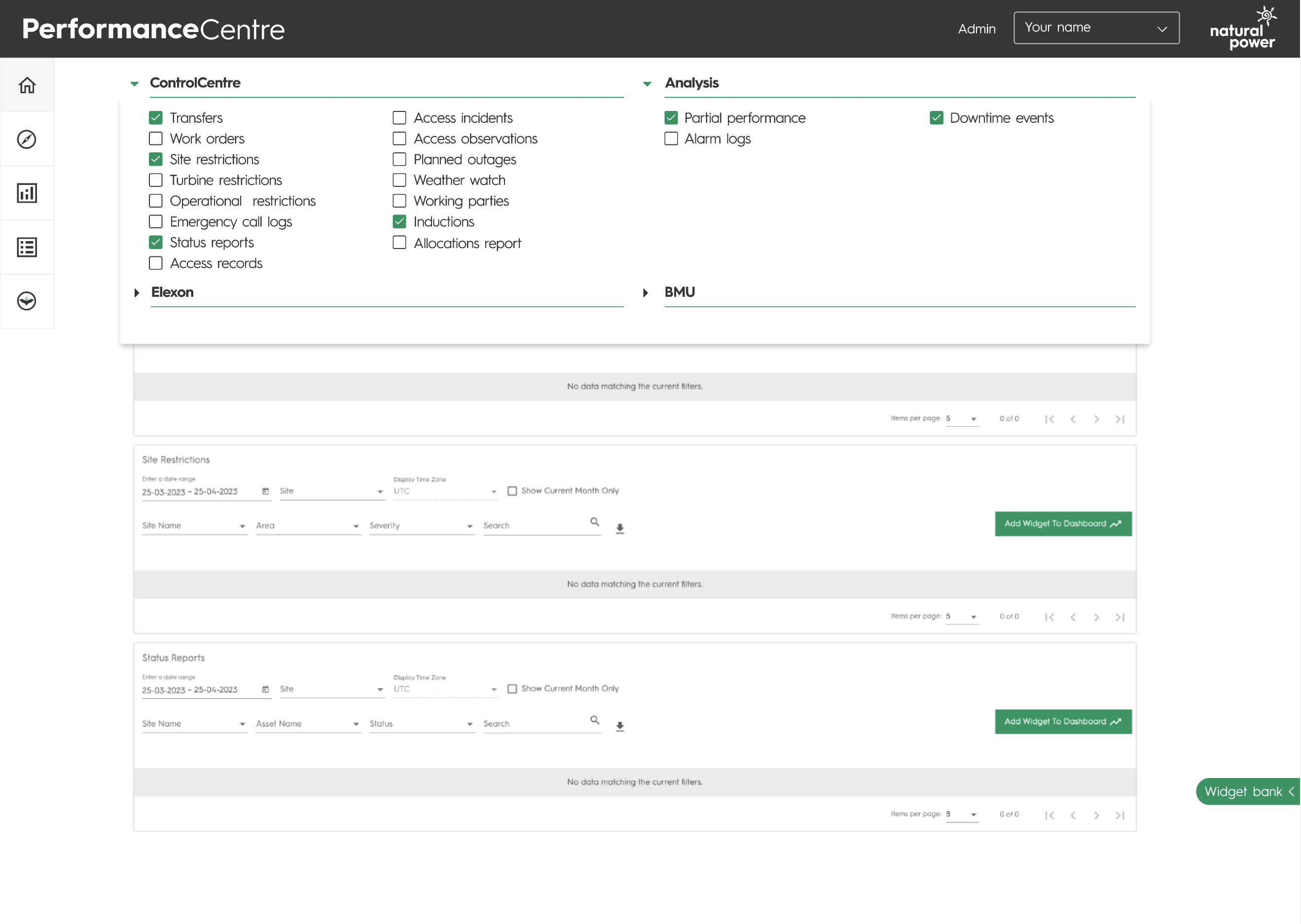Go to next page in Status Reports
The width and height of the screenshot is (1301, 924).
click(x=1096, y=816)
